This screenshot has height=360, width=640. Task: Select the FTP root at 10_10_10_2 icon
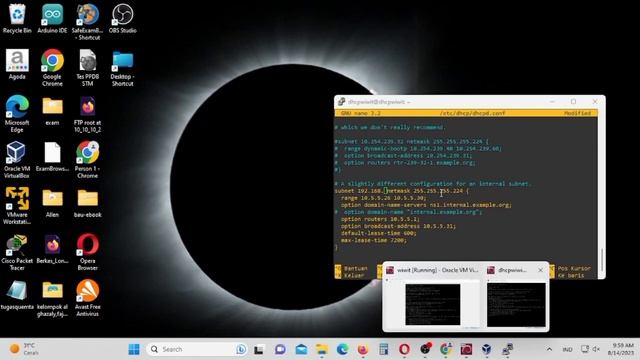(x=87, y=114)
